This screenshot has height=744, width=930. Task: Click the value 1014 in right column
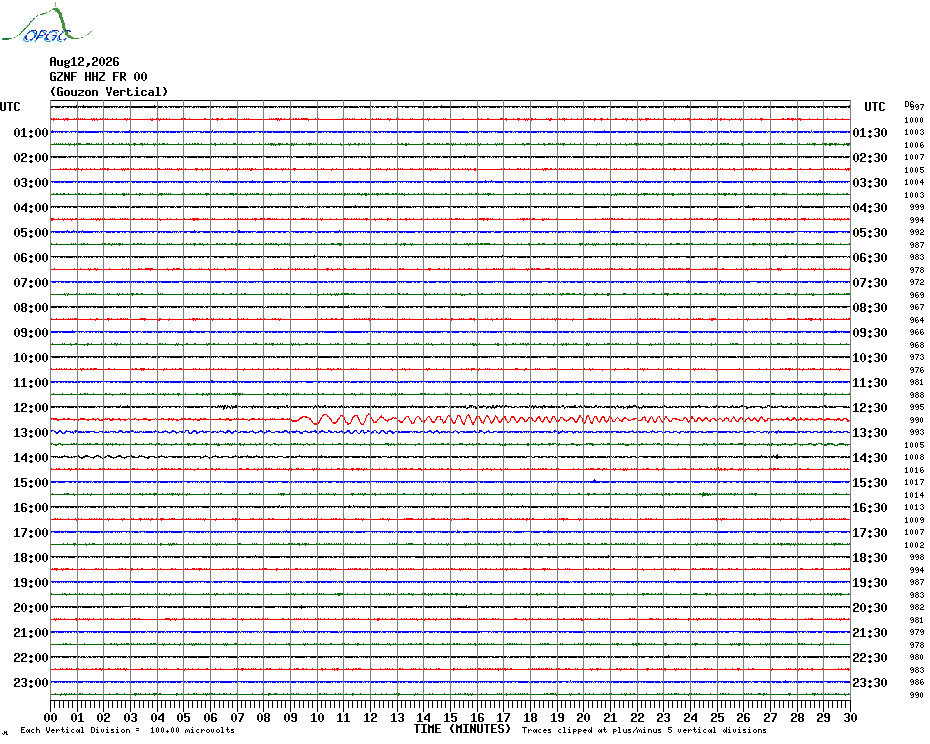click(914, 495)
